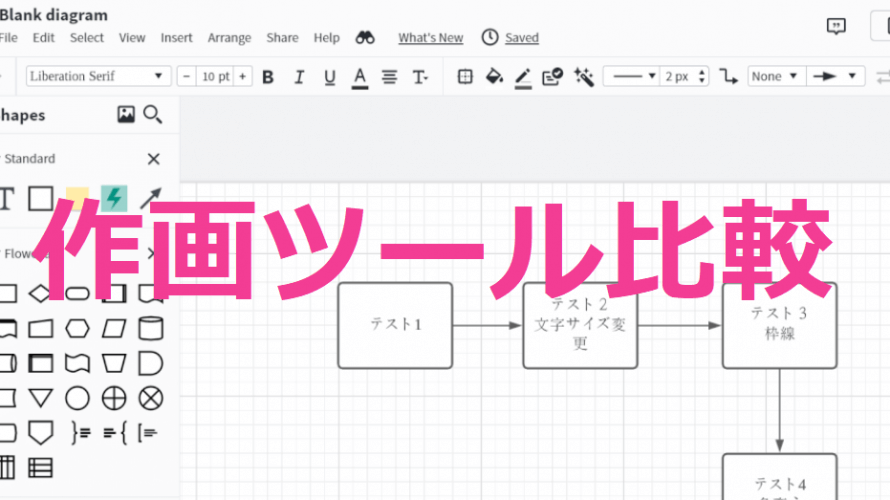Screen dimensions: 890x500
Task: Search shapes with magnifier icon
Action: click(153, 114)
